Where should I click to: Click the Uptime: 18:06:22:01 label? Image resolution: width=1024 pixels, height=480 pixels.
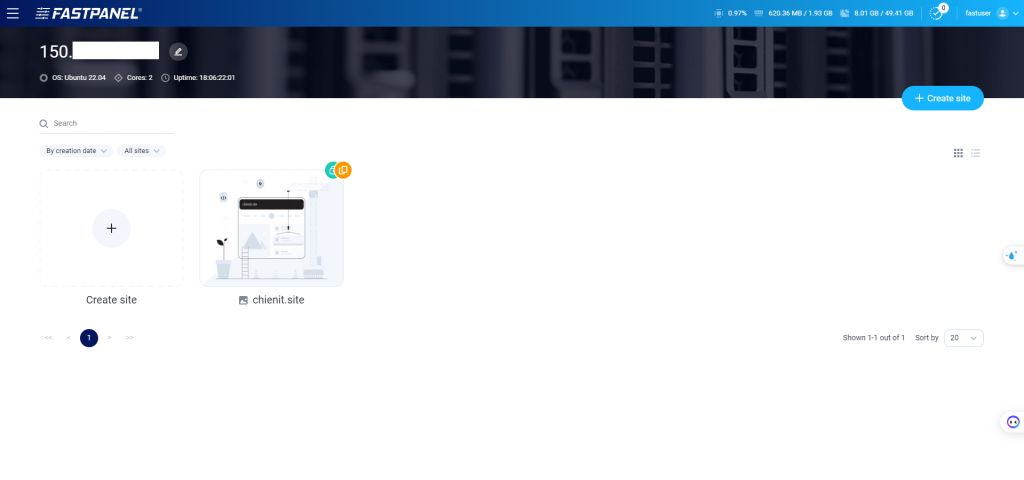coord(204,78)
